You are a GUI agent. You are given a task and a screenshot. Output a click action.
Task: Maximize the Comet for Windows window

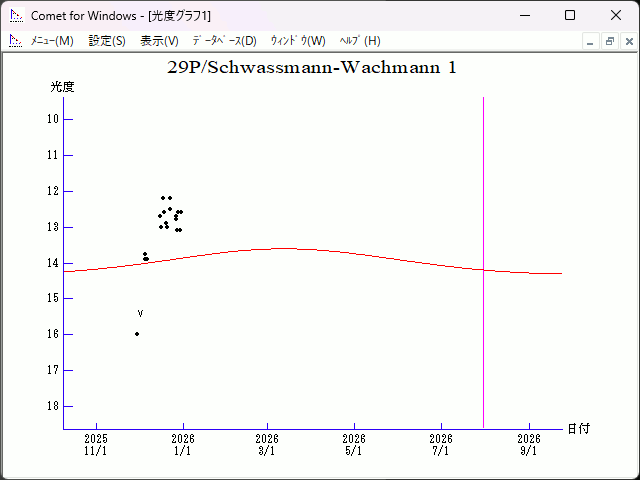570,16
